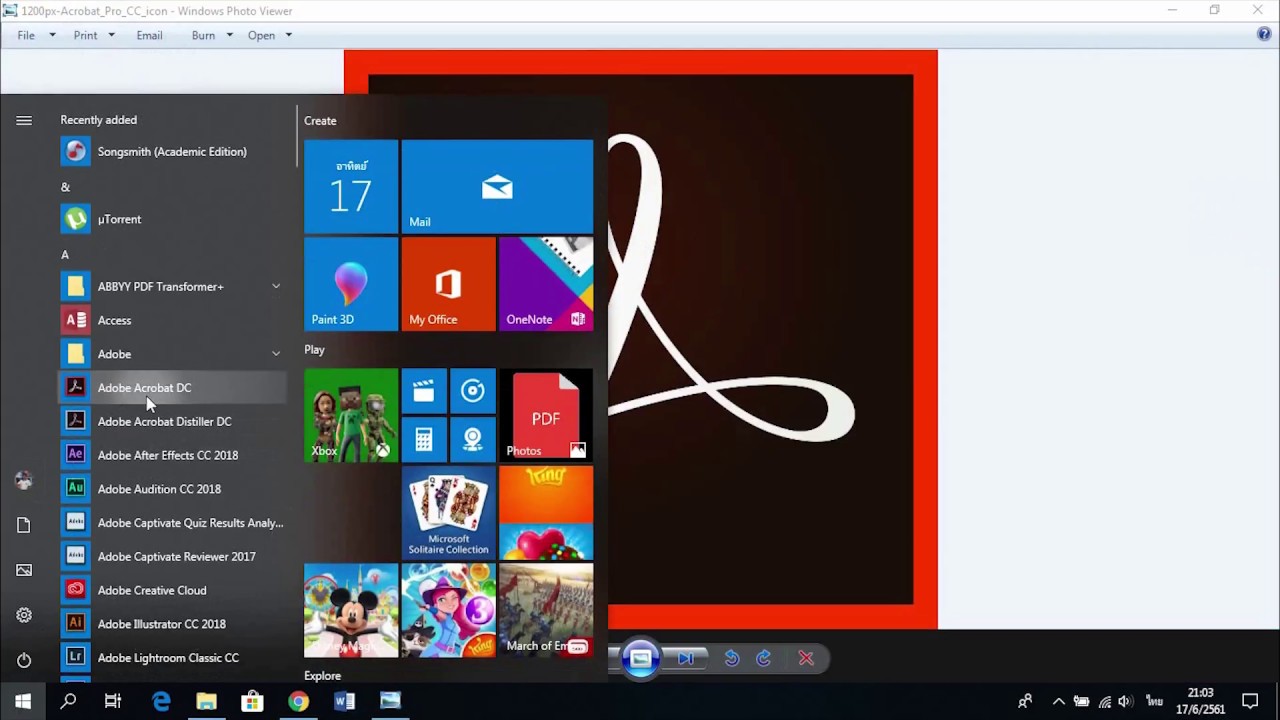Rotate photo counterclockwise in Photo Viewer

[732, 658]
